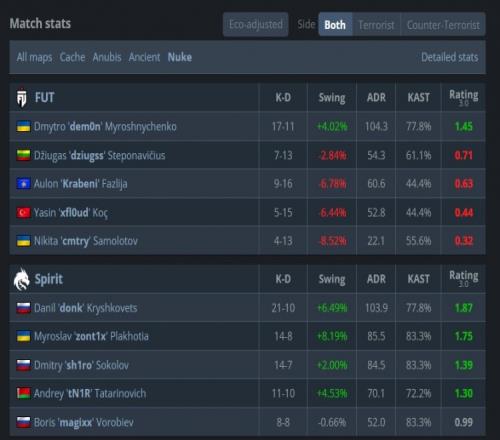Click the Kosovo flag beside Krabeni
Viewport: 500px width, 440px height.
[24, 184]
